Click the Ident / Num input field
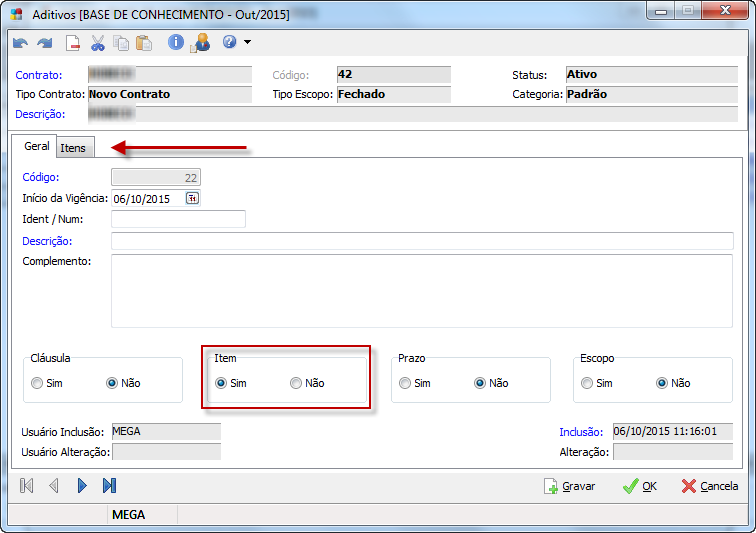This screenshot has height=533, width=756. click(178, 219)
